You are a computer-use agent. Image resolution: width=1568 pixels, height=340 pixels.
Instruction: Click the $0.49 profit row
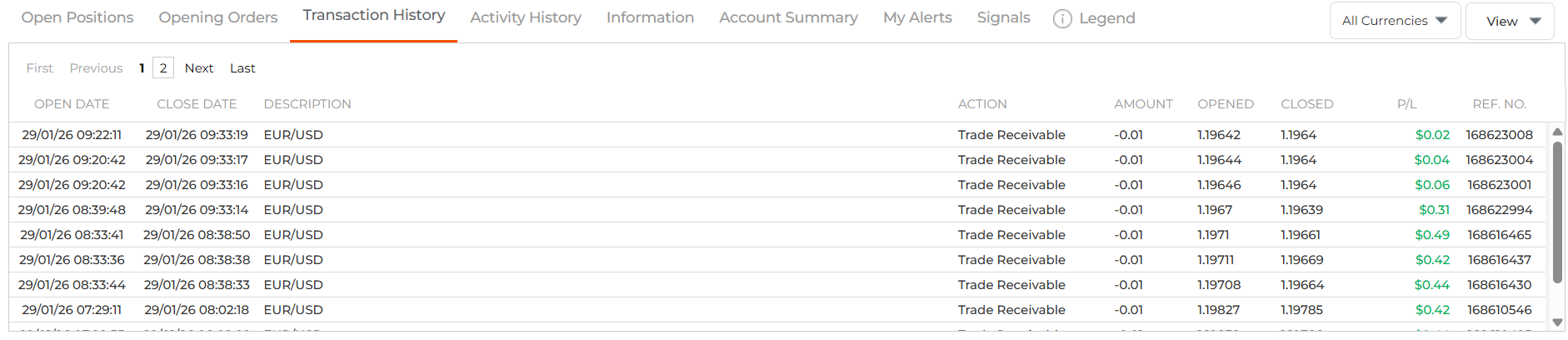[1431, 235]
